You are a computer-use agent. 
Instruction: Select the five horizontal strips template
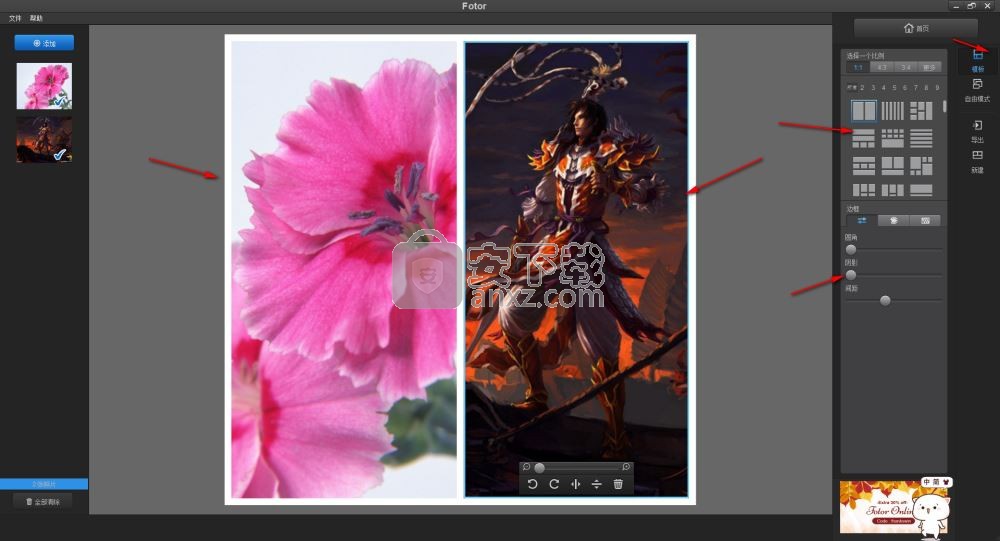click(x=921, y=138)
